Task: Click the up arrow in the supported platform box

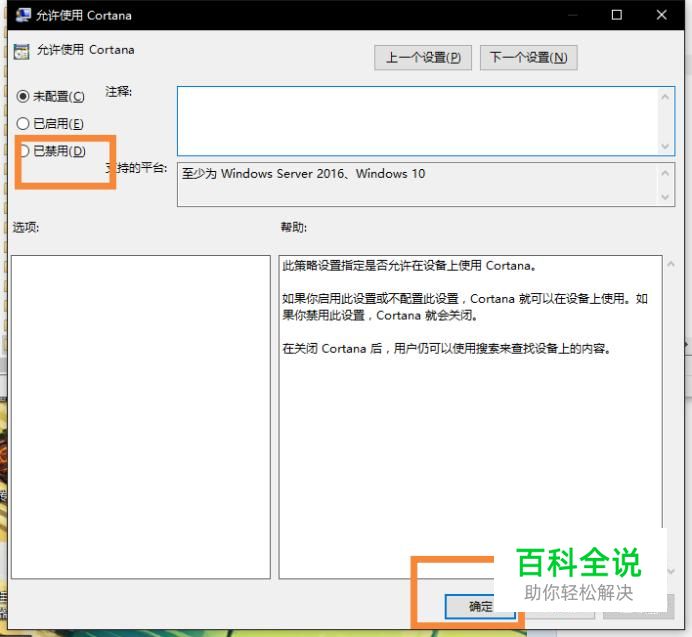Action: click(x=665, y=173)
